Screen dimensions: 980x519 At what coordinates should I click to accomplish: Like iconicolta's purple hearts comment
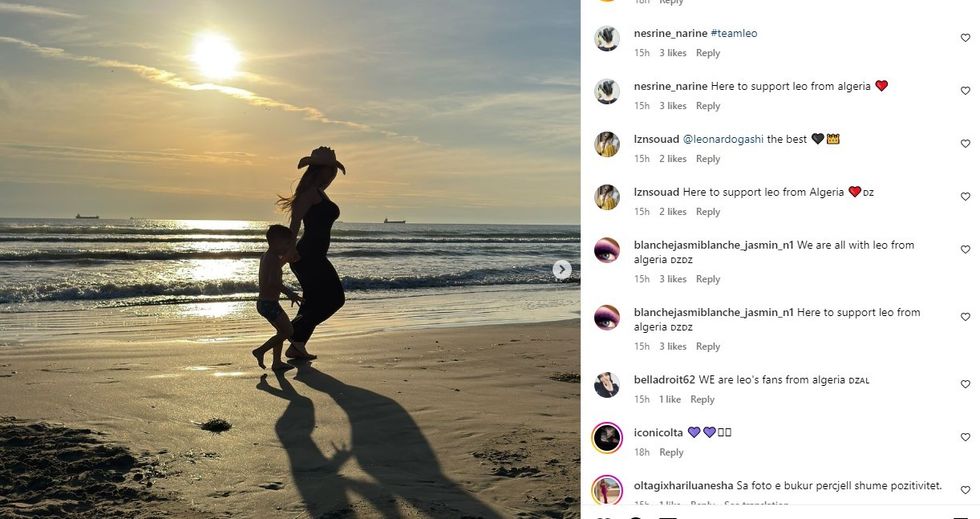point(965,437)
